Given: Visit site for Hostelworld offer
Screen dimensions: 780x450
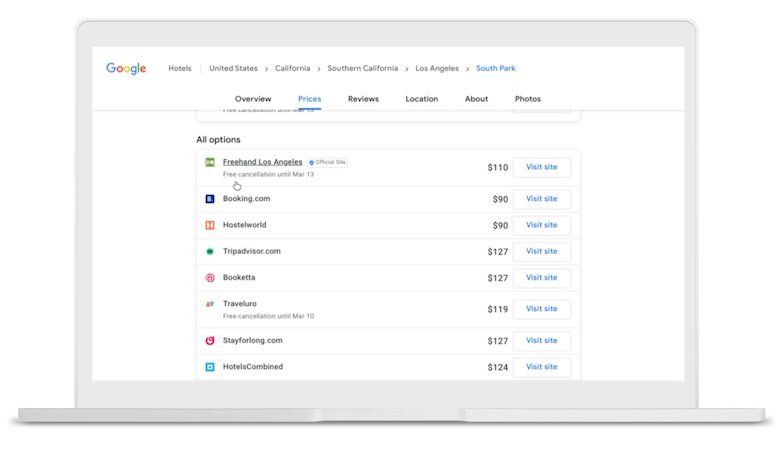Looking at the screenshot, I should [x=542, y=225].
